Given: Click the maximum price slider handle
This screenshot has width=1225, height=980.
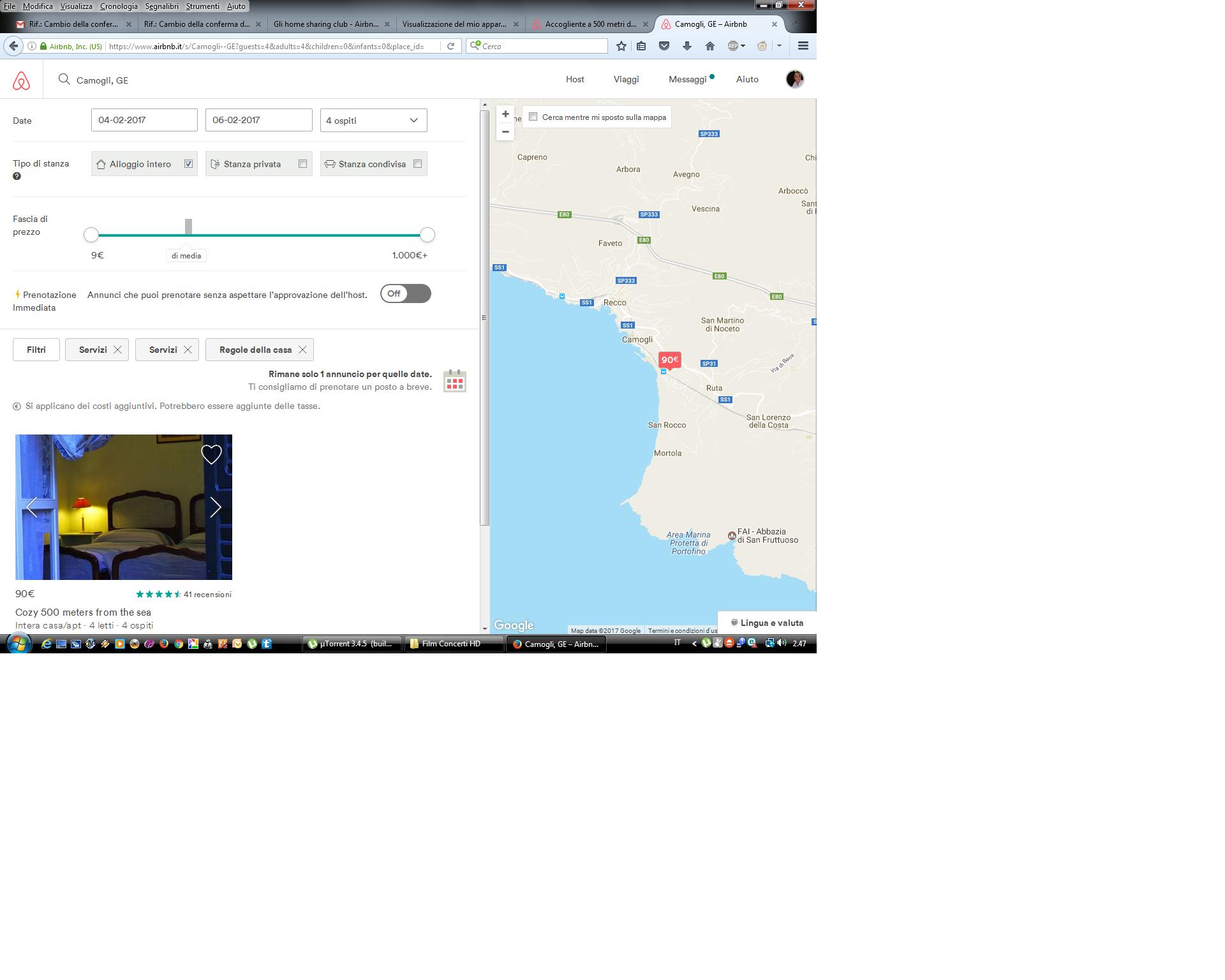Looking at the screenshot, I should click(427, 235).
